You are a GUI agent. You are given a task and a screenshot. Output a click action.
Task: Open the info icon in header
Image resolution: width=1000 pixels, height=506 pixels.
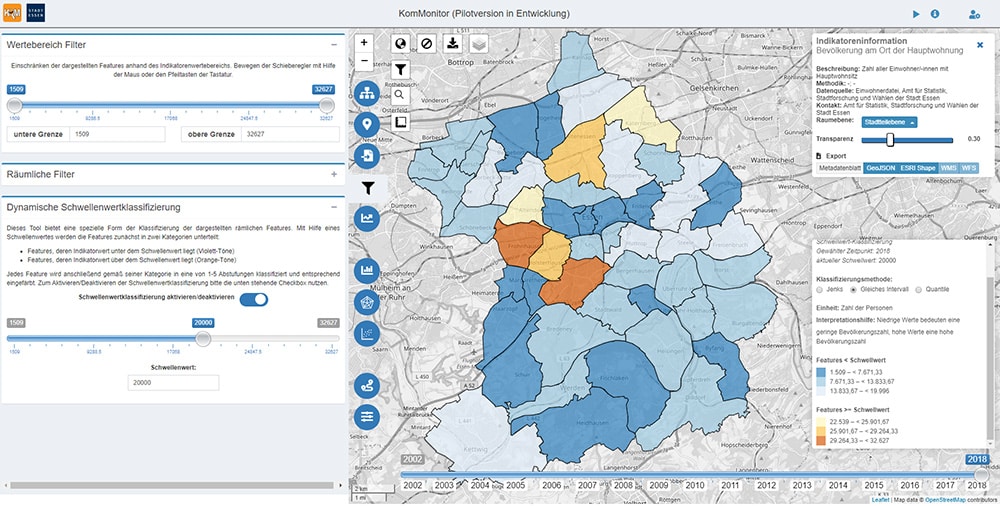pos(935,13)
